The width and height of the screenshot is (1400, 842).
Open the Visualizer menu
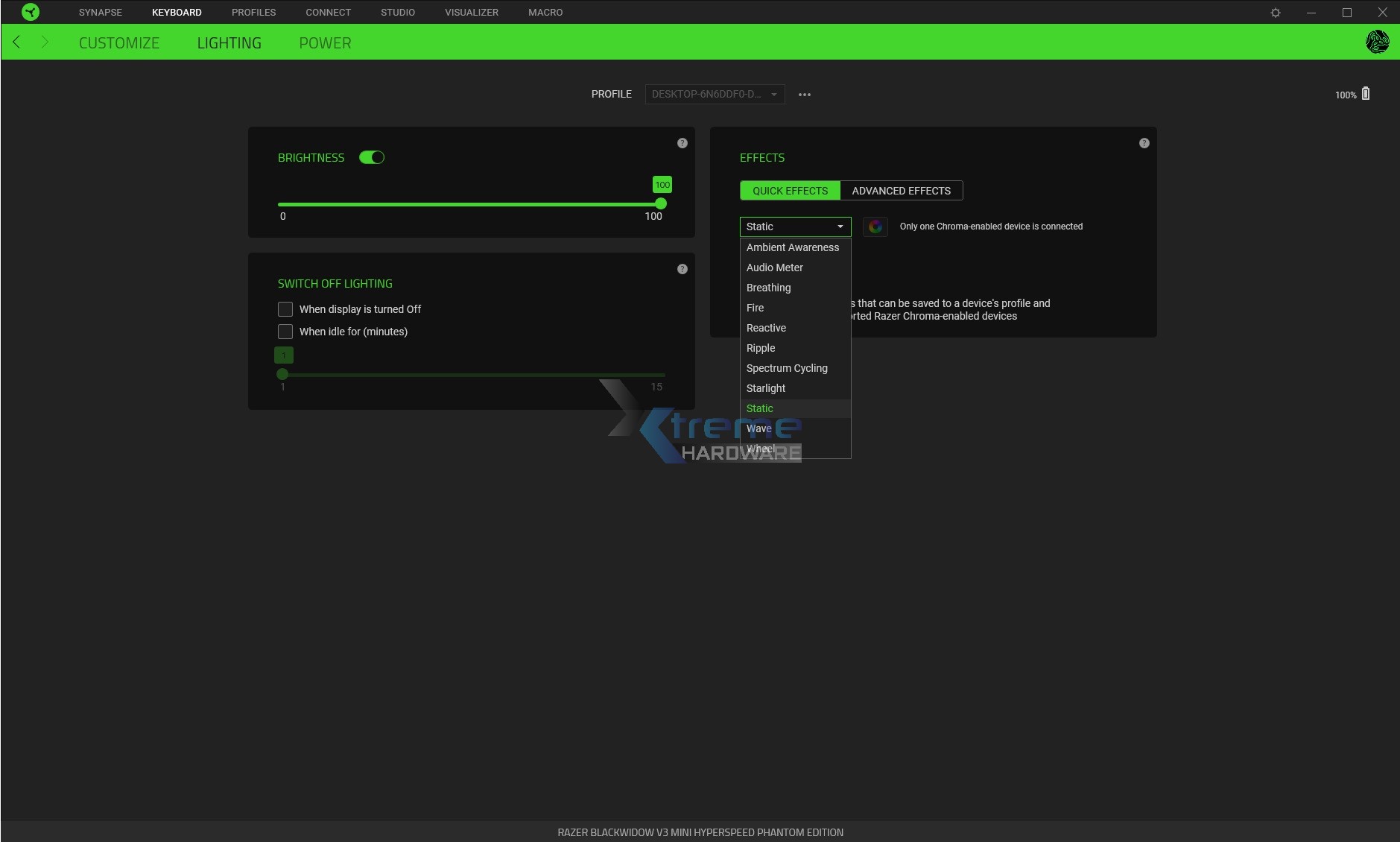471,12
